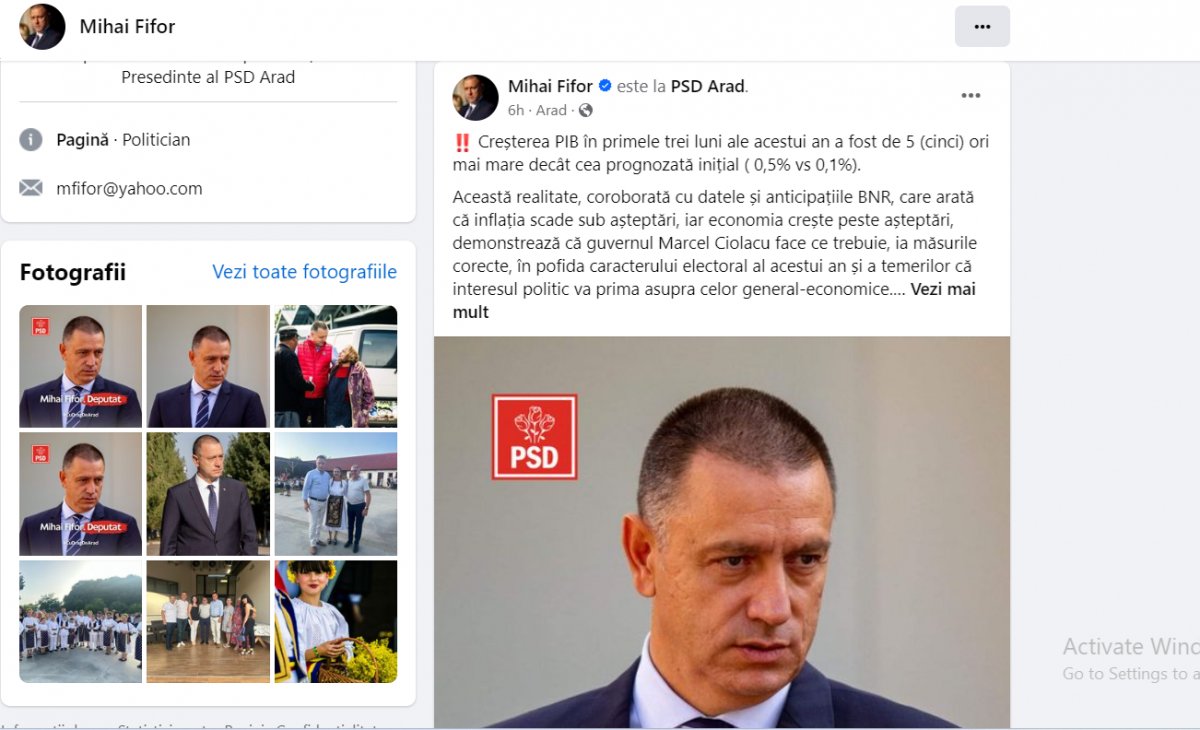
Task: Open the large PSD post image
Action: (x=722, y=532)
